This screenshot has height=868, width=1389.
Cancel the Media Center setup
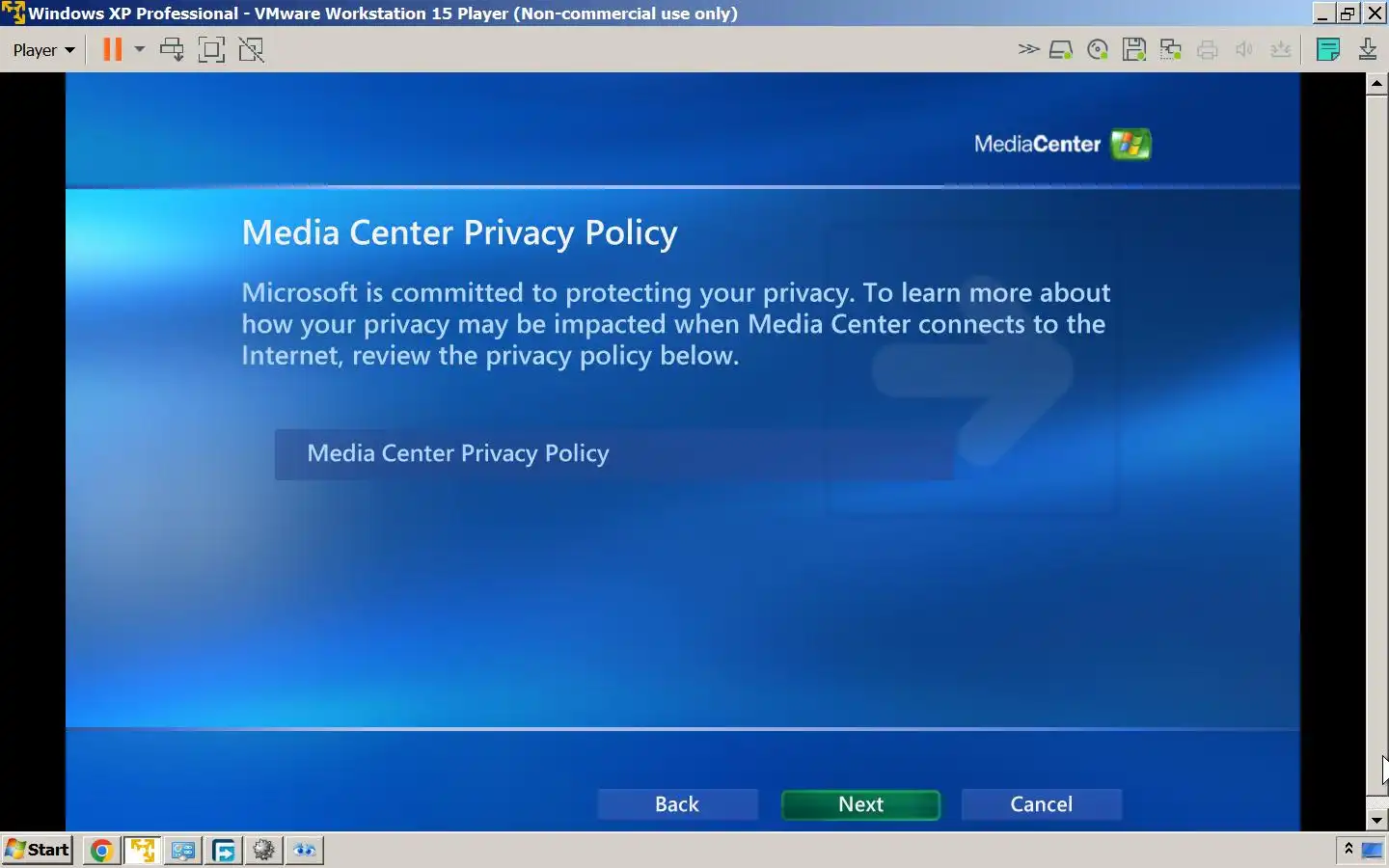[x=1042, y=804]
